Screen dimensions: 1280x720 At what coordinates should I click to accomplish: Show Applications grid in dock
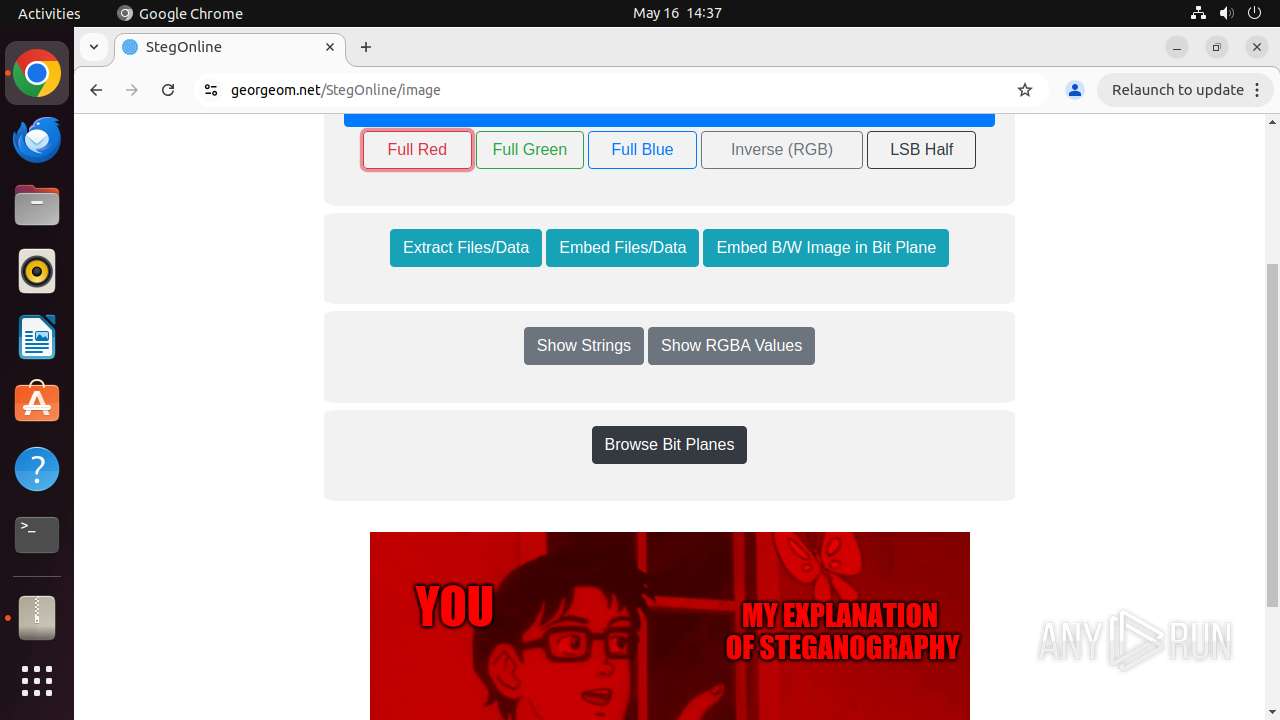pos(37,681)
